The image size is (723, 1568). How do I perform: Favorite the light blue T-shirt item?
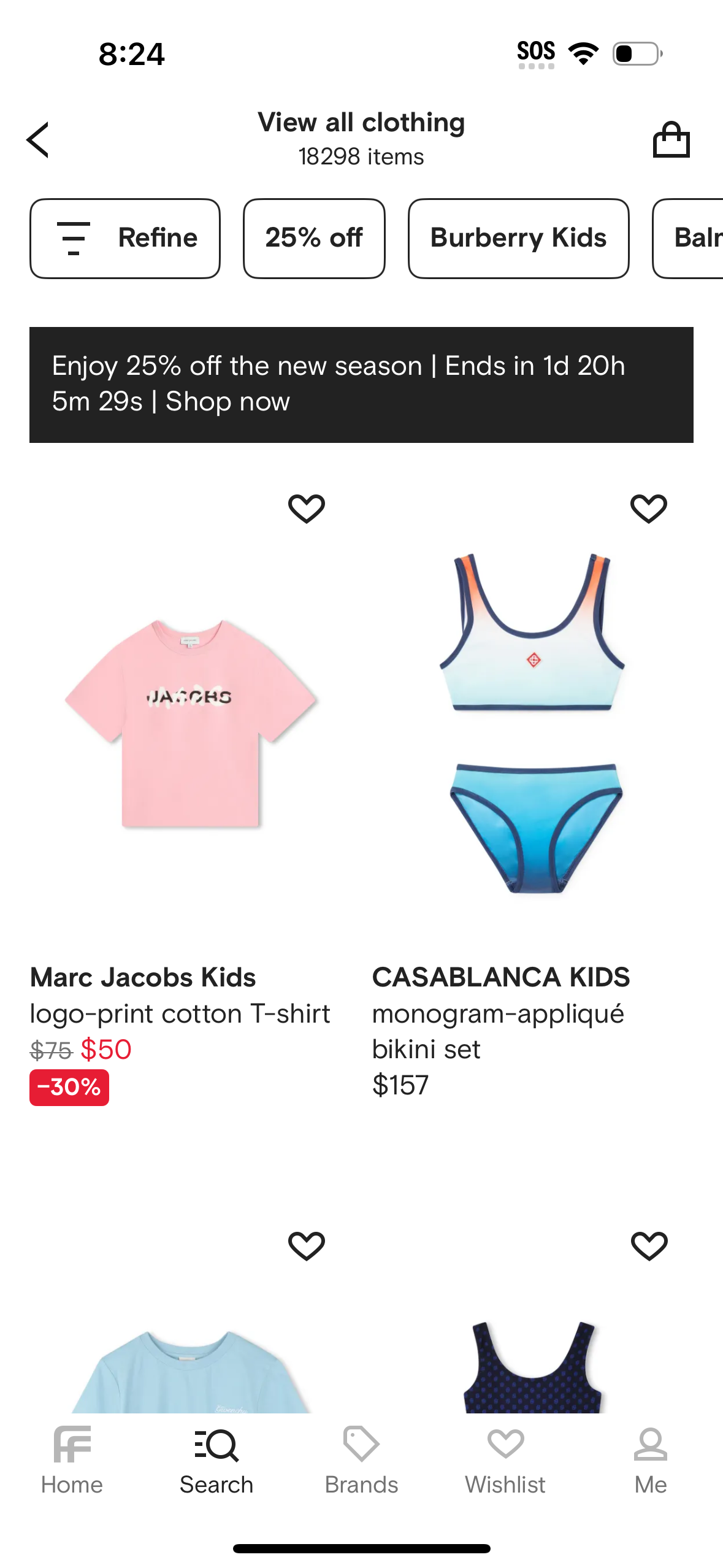307,1246
